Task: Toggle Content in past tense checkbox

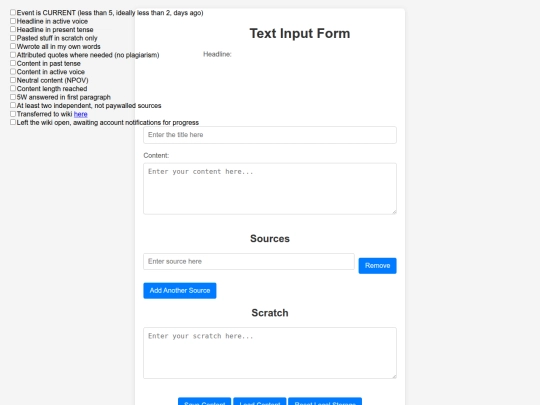Action: coord(13,63)
